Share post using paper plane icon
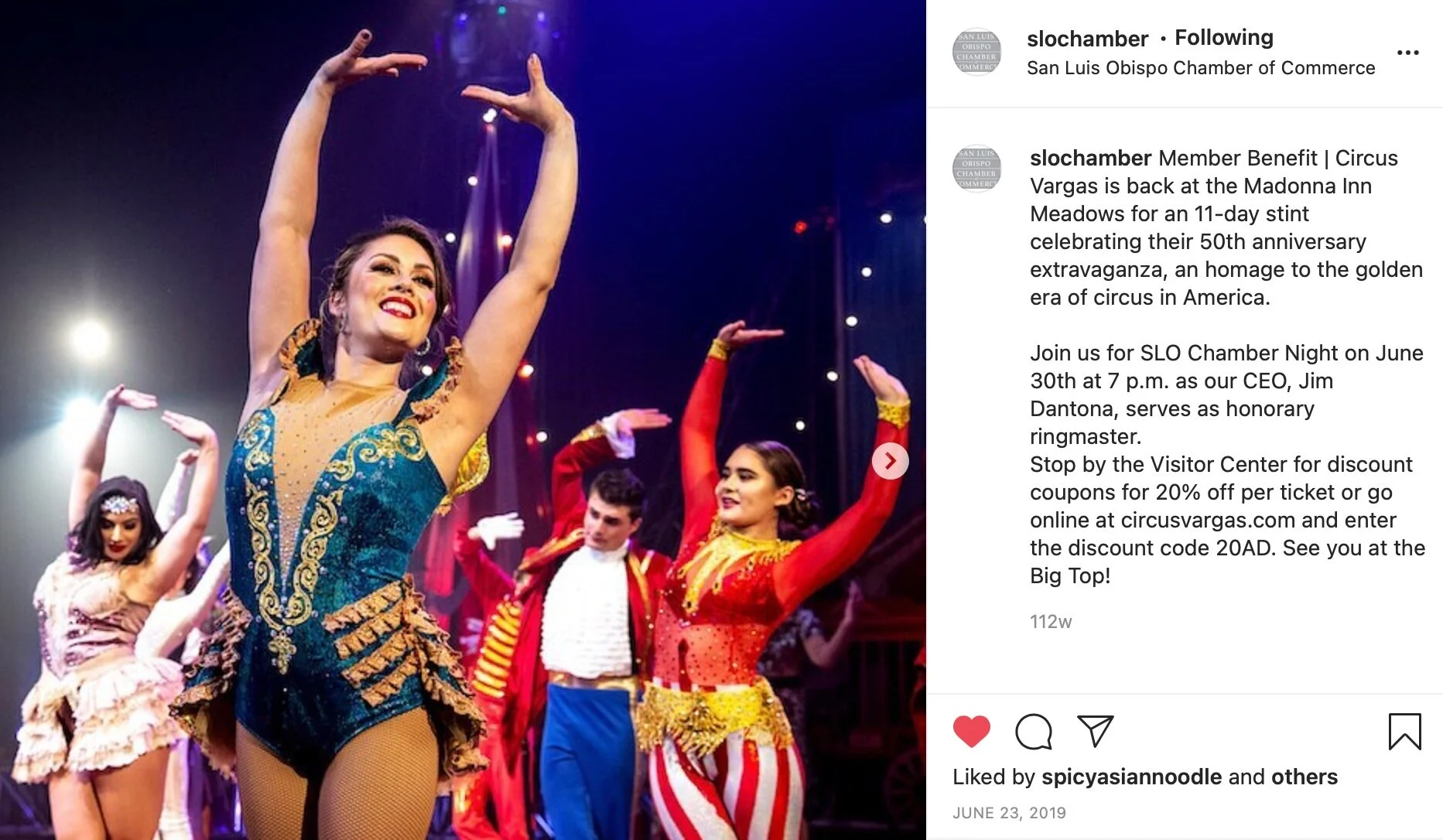Screen dimensions: 1443x840 pyautogui.click(x=1095, y=731)
